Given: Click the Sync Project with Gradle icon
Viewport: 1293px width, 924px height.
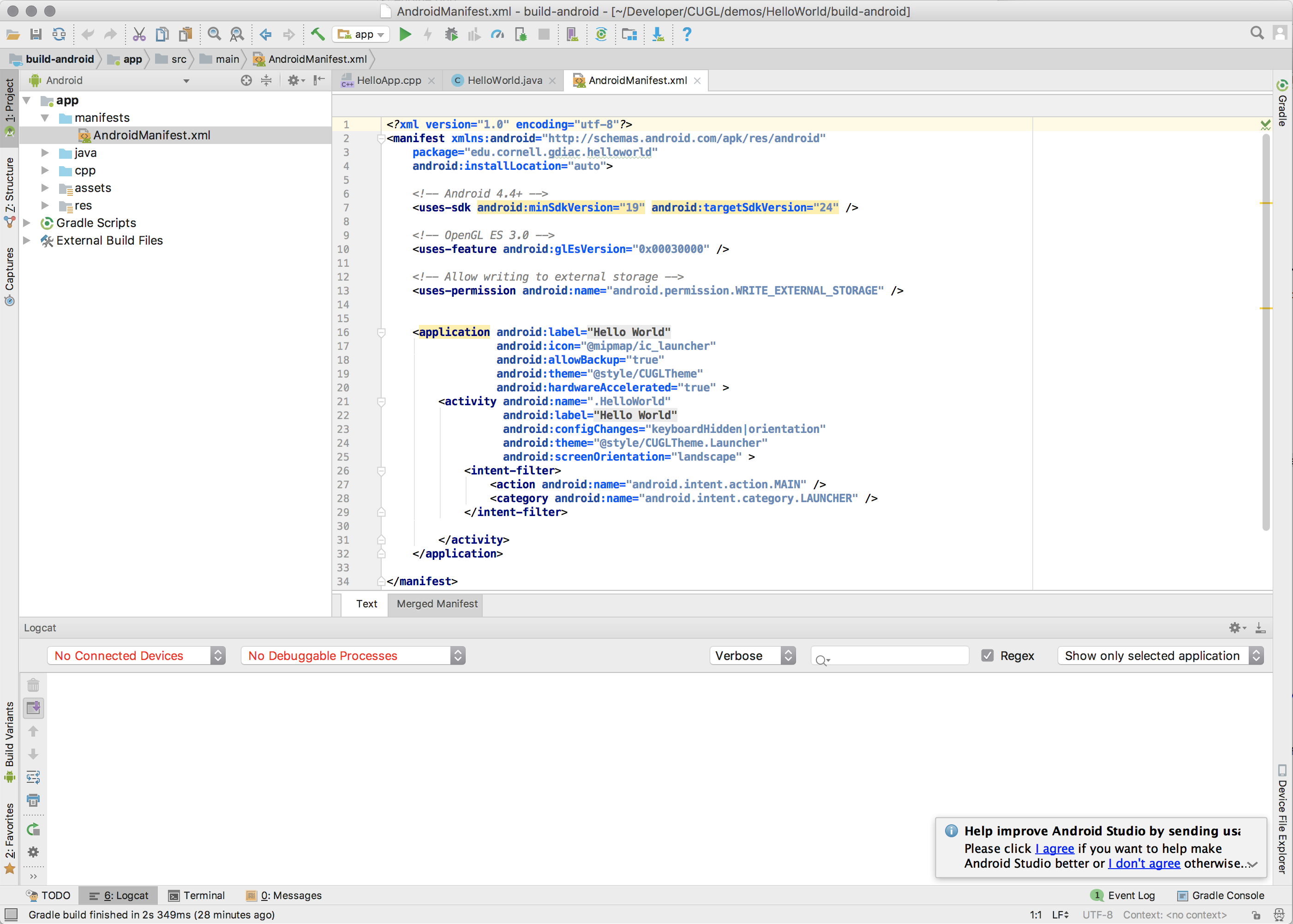Looking at the screenshot, I should click(x=601, y=35).
